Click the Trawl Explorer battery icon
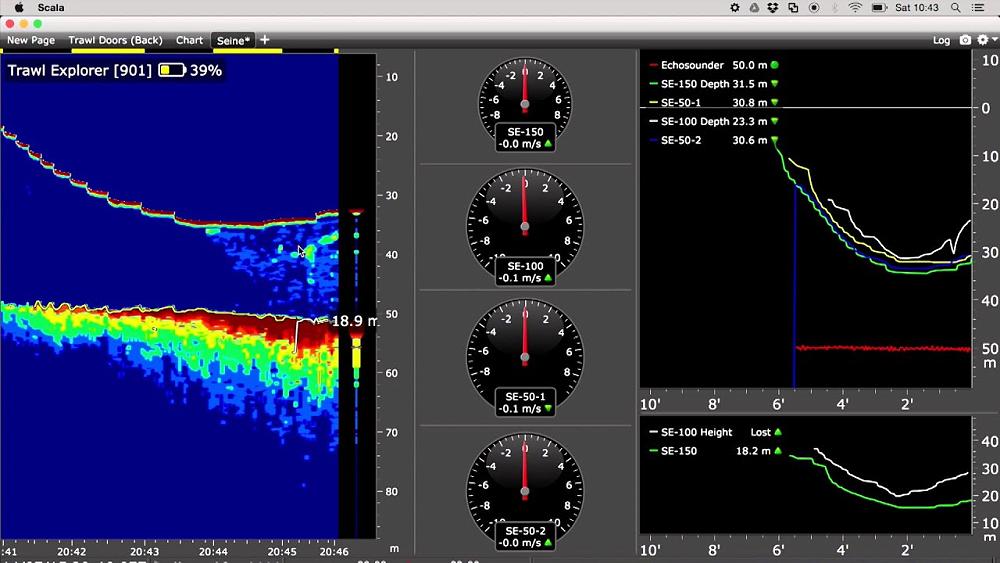Image resolution: width=1000 pixels, height=563 pixels. [x=172, y=71]
